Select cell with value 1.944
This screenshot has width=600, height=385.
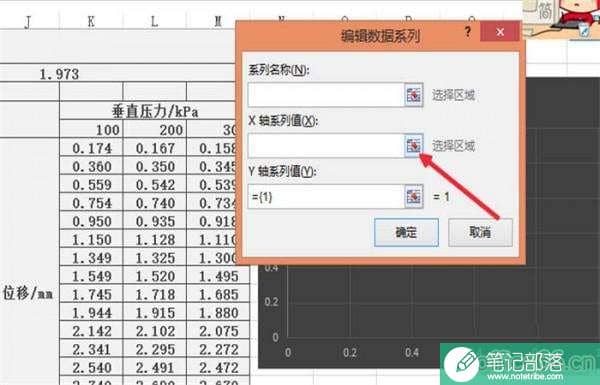91,313
